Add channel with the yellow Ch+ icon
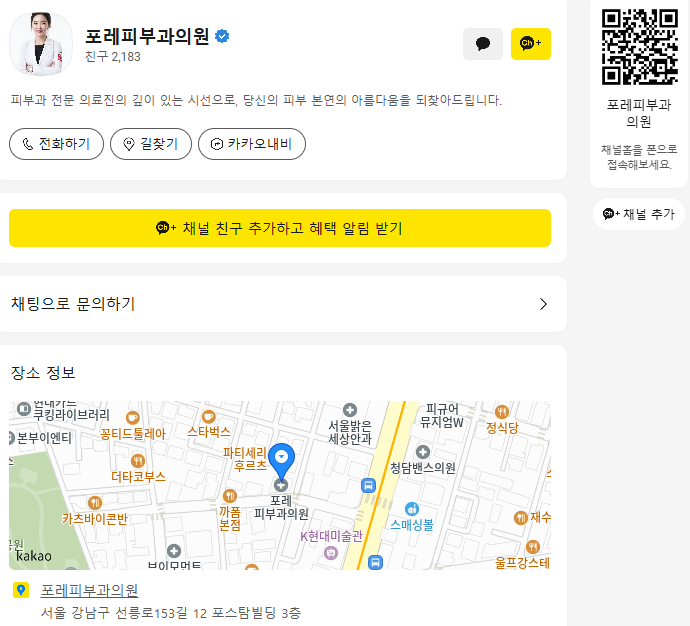The image size is (690, 626). coord(531,44)
